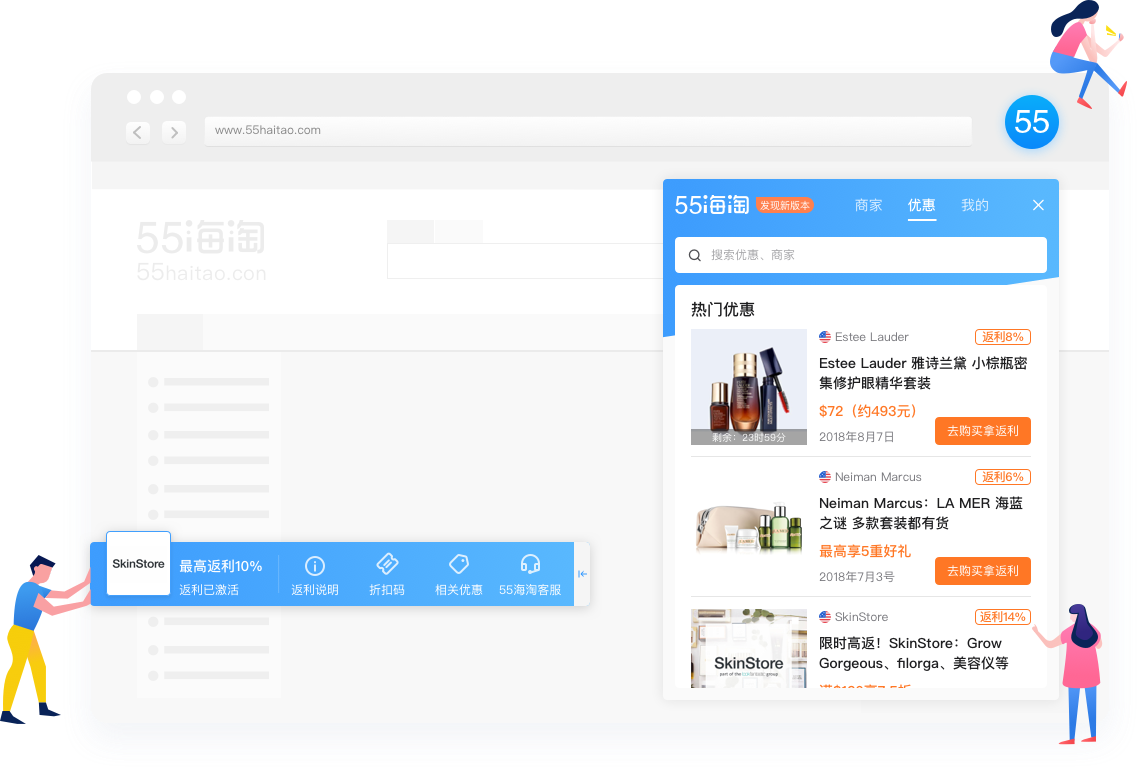The image size is (1141, 771).
Task: Open the 折扣码 coupon icon
Action: (x=386, y=565)
